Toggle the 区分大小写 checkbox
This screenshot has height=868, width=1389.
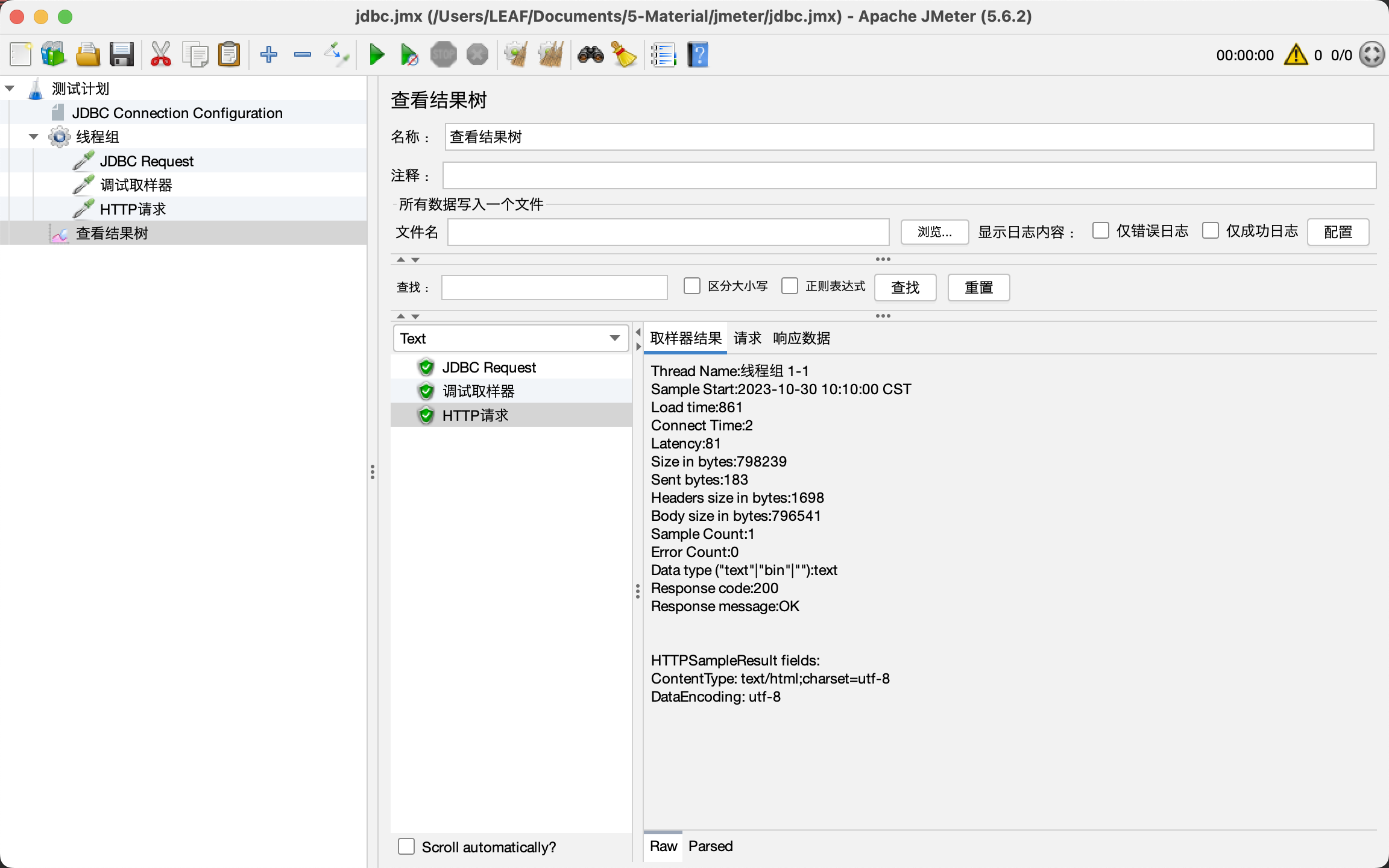[692, 286]
